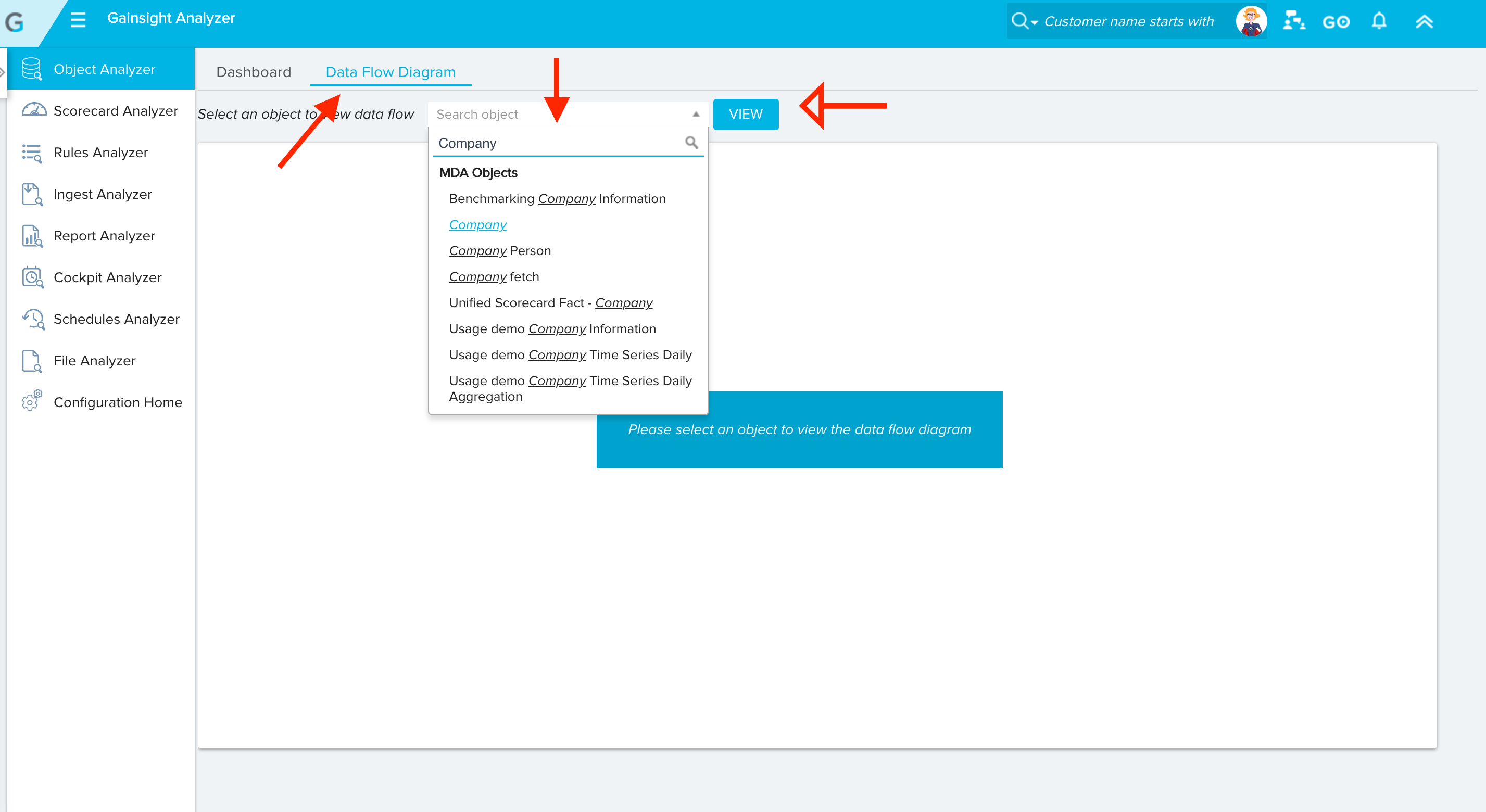Click the Report Analyzer chart icon
Viewport: 1486px width, 812px height.
pyautogui.click(x=32, y=236)
